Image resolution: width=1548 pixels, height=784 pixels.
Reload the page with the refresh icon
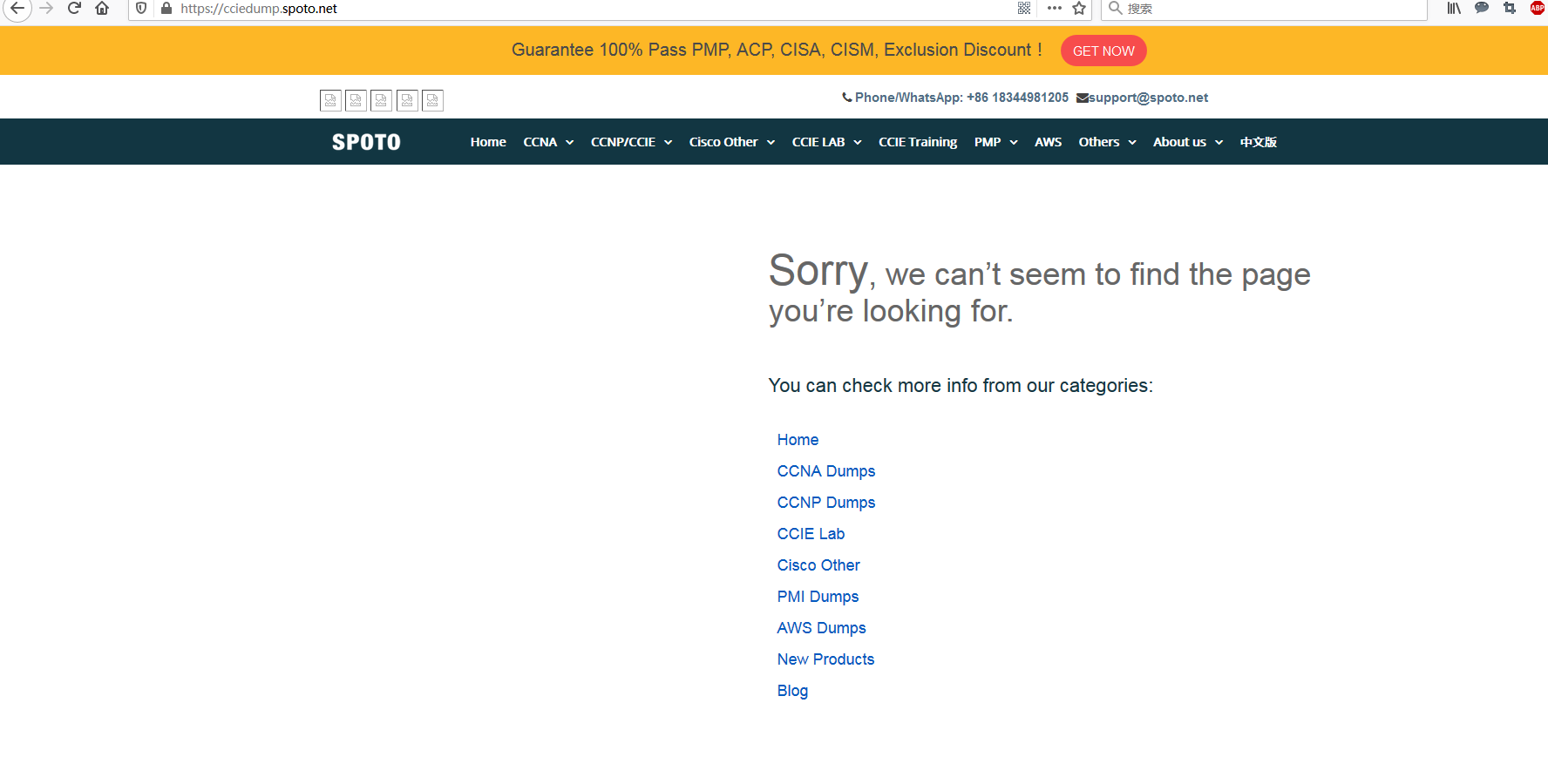(75, 9)
